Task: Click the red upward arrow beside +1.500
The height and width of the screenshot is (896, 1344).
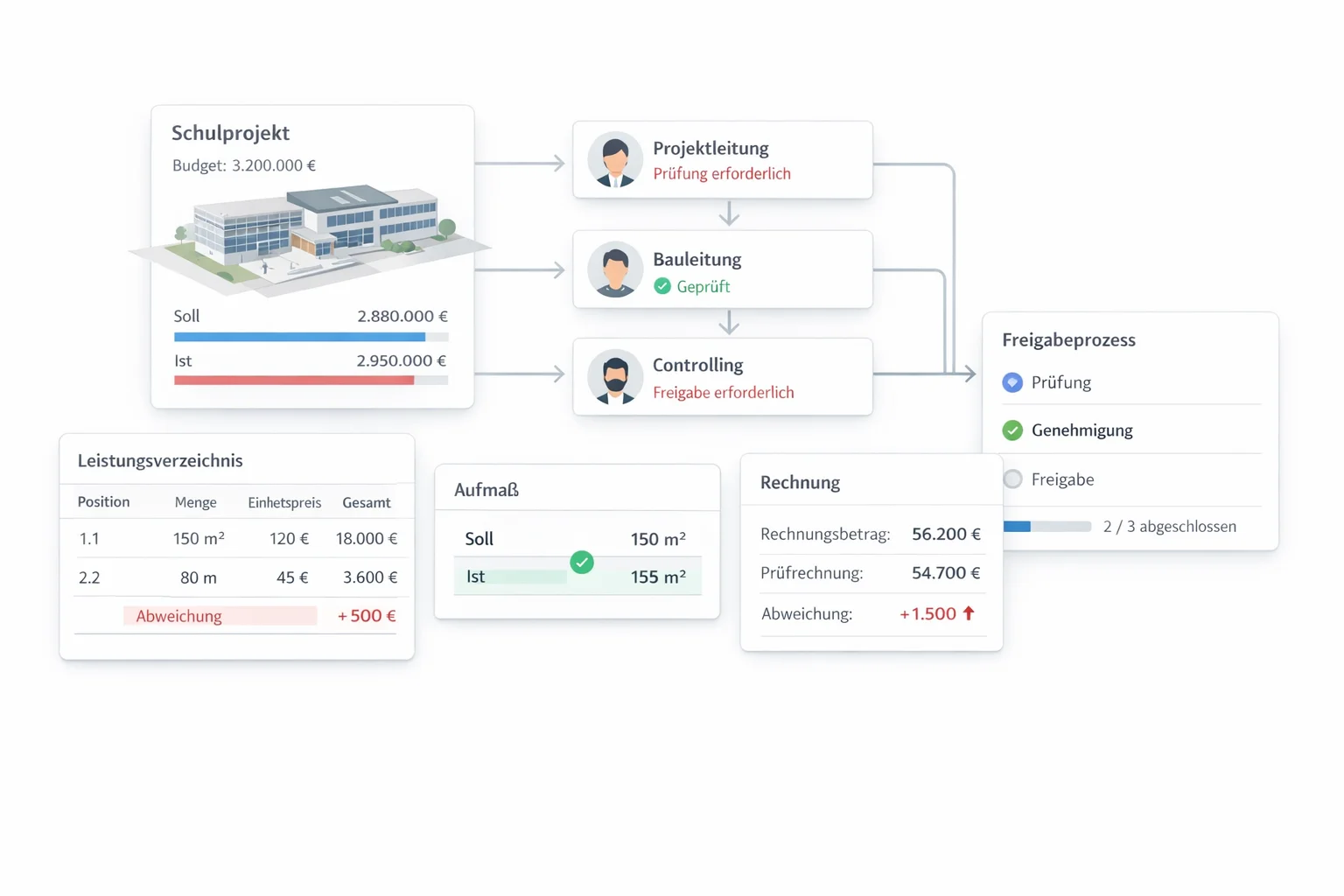Action: [969, 613]
